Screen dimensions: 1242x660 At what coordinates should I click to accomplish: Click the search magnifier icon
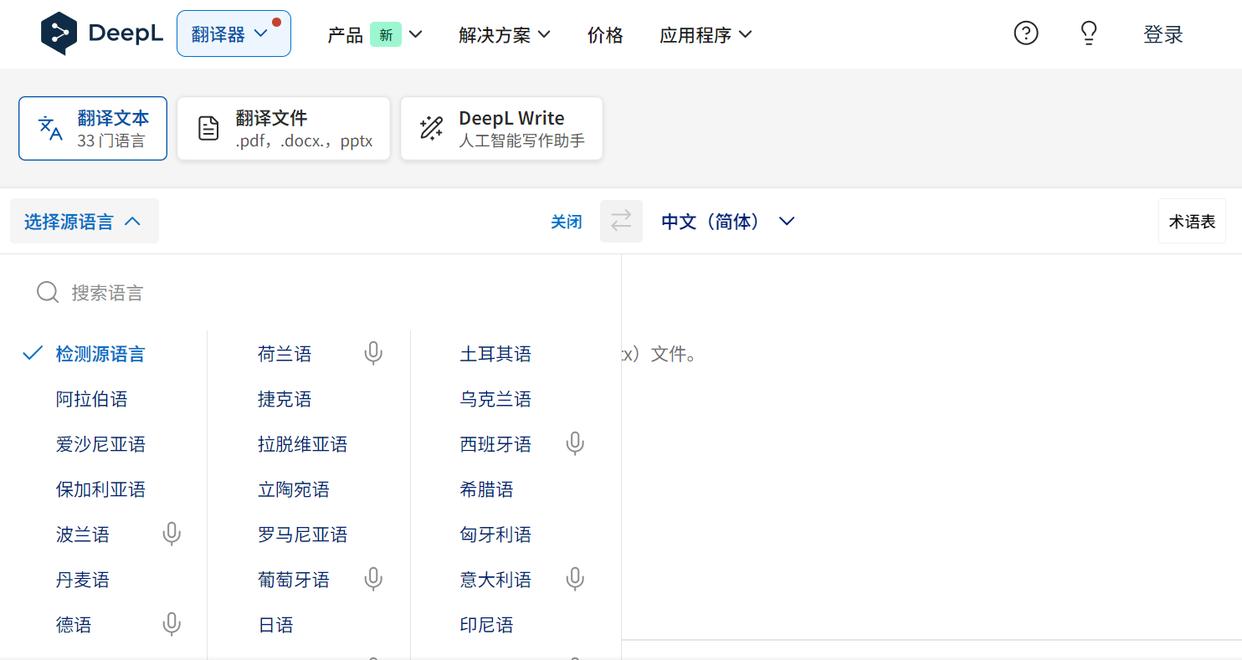point(47,292)
